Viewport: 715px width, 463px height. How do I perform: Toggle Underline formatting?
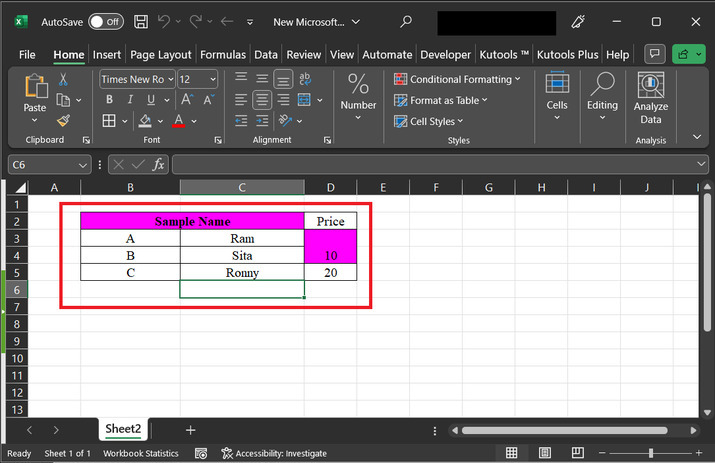pyautogui.click(x=151, y=99)
